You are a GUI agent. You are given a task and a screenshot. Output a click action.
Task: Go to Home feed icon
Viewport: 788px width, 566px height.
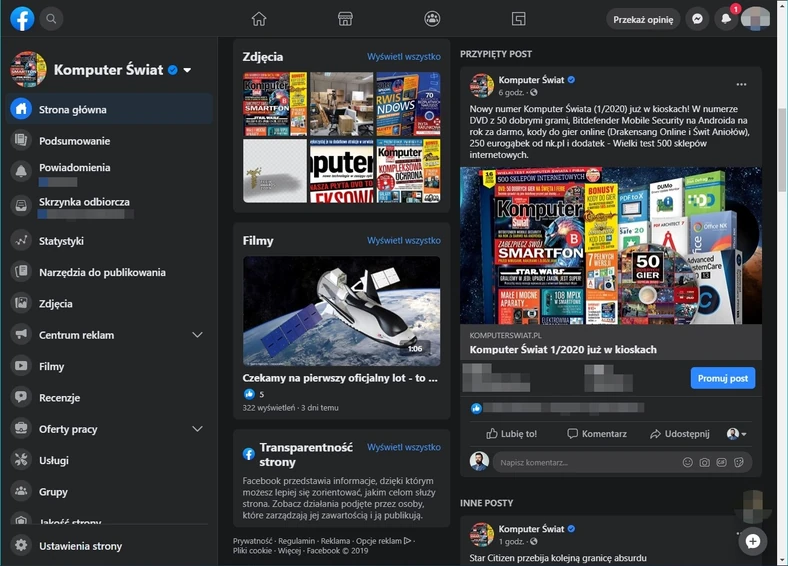point(259,19)
